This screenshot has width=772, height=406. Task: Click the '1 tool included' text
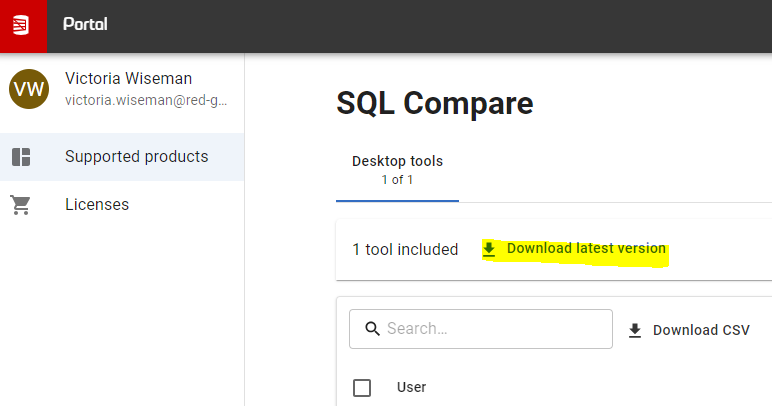405,250
